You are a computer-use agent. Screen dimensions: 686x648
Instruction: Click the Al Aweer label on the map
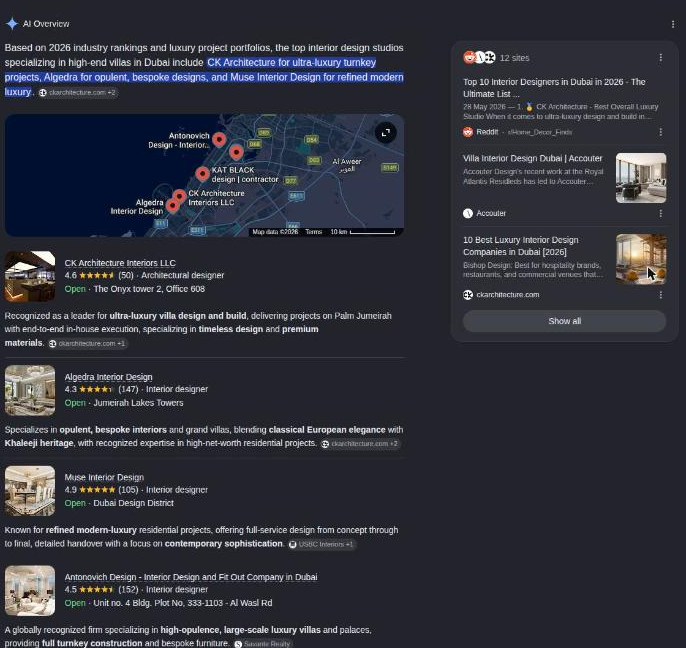[347, 165]
